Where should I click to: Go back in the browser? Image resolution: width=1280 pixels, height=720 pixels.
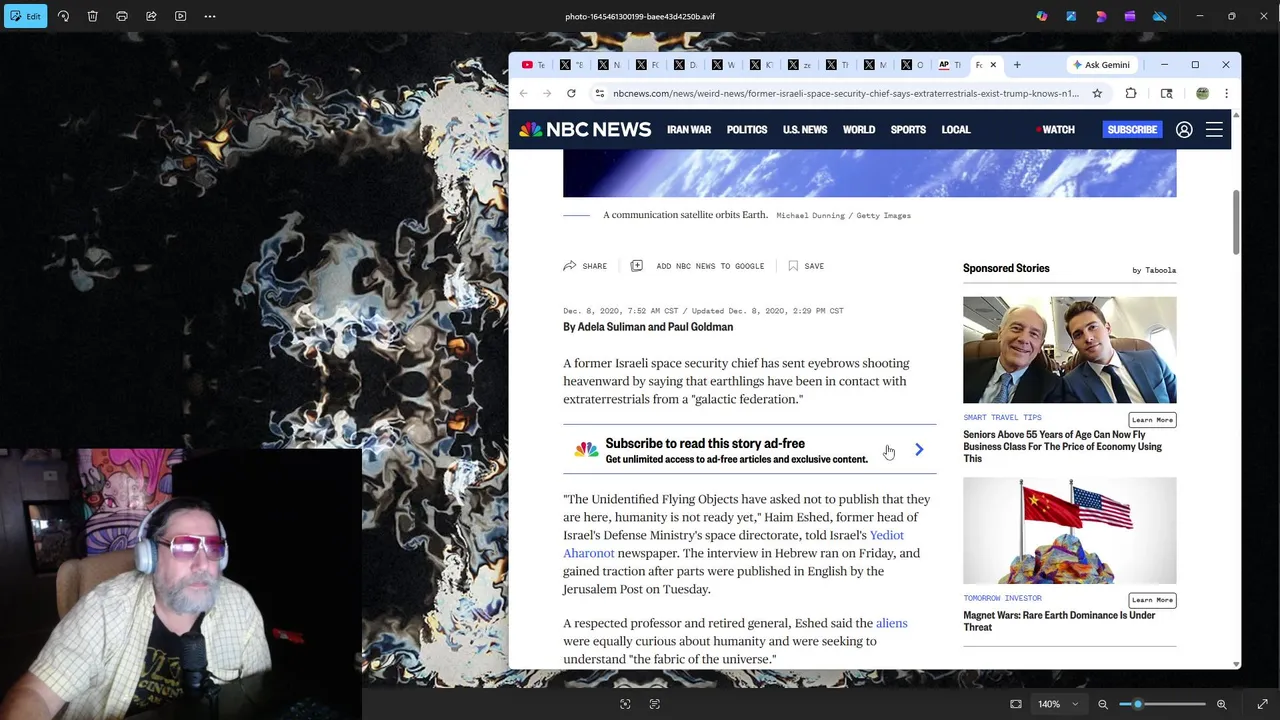[523, 93]
